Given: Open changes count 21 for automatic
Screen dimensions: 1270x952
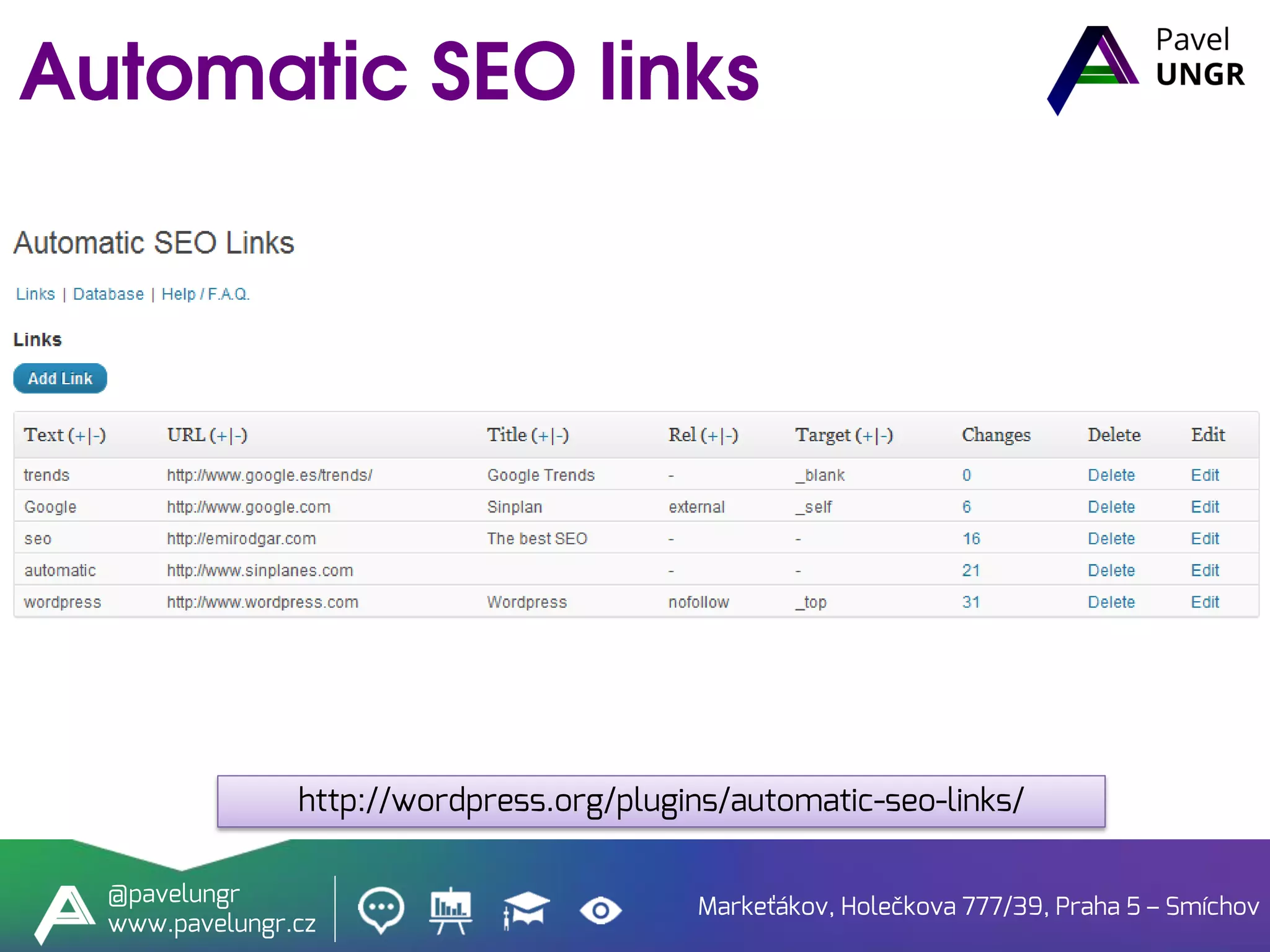Looking at the screenshot, I should point(970,570).
